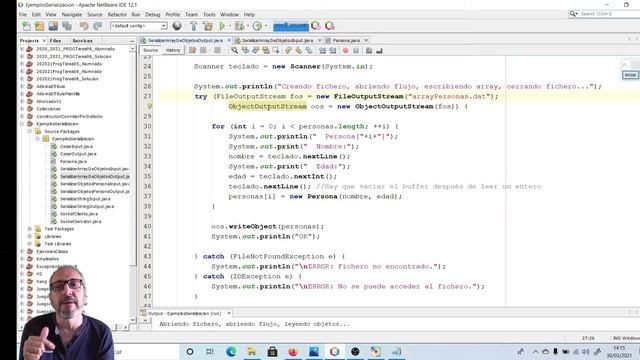Expand the Libraries node

pyautogui.click(x=30, y=236)
